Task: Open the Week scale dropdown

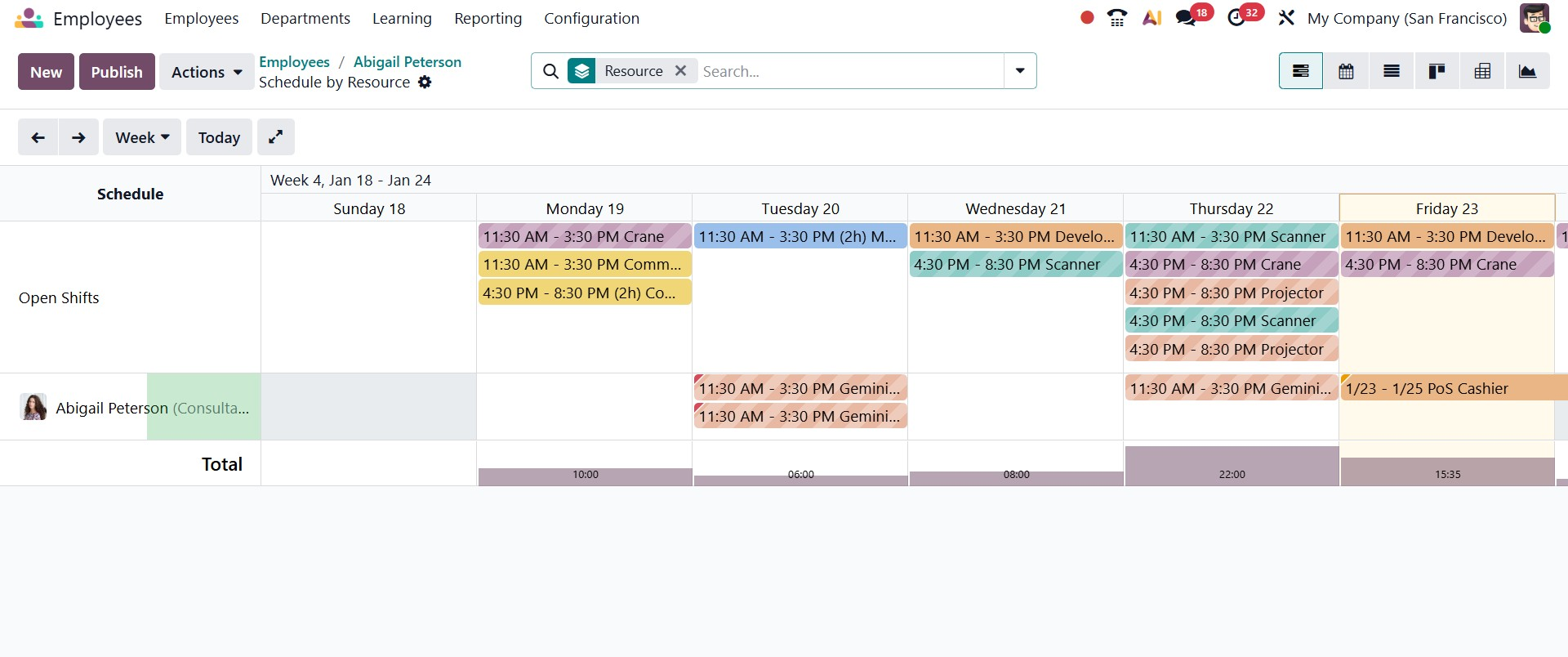Action: point(142,137)
